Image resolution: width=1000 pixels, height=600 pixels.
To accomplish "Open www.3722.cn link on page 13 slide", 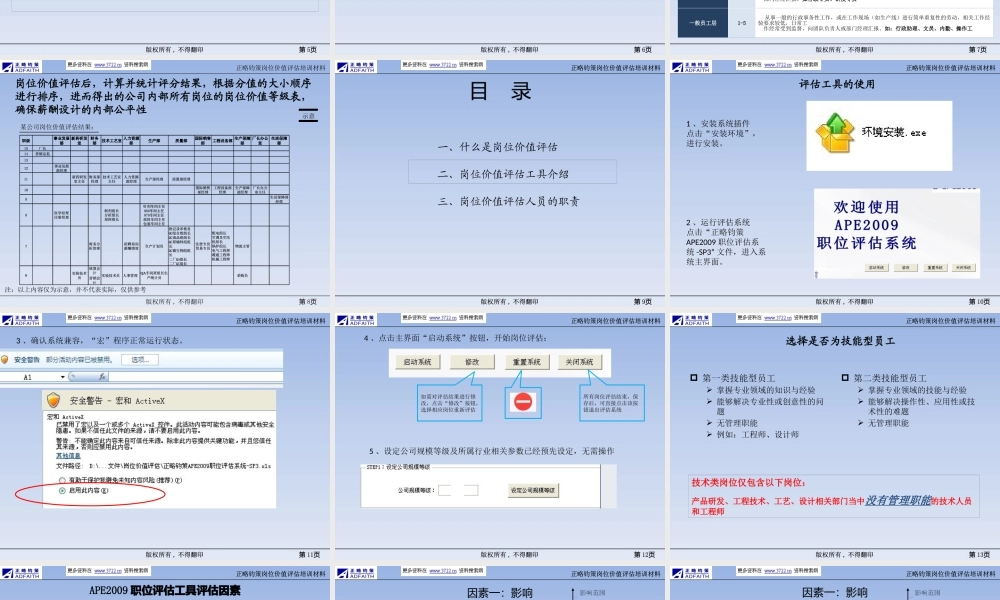I will (x=776, y=318).
